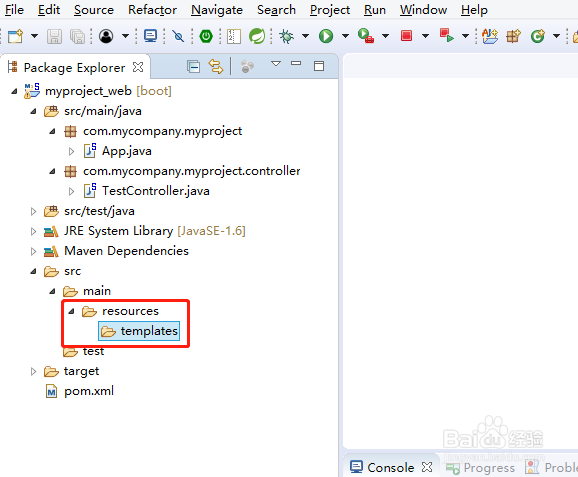Click the red Stop square icon

click(406, 36)
